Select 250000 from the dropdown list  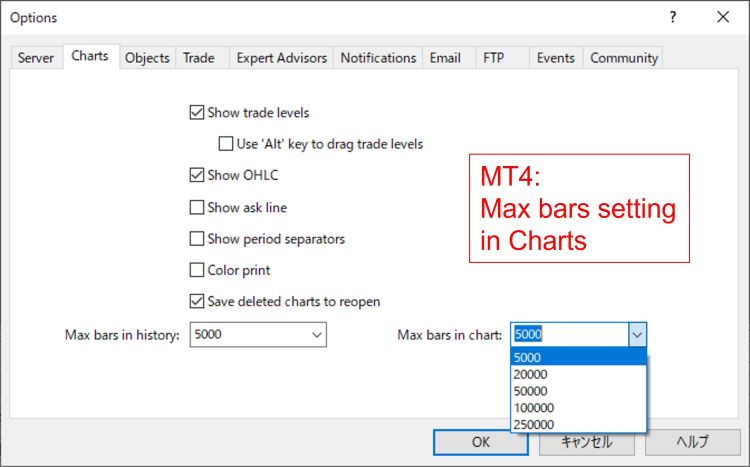pyautogui.click(x=579, y=424)
